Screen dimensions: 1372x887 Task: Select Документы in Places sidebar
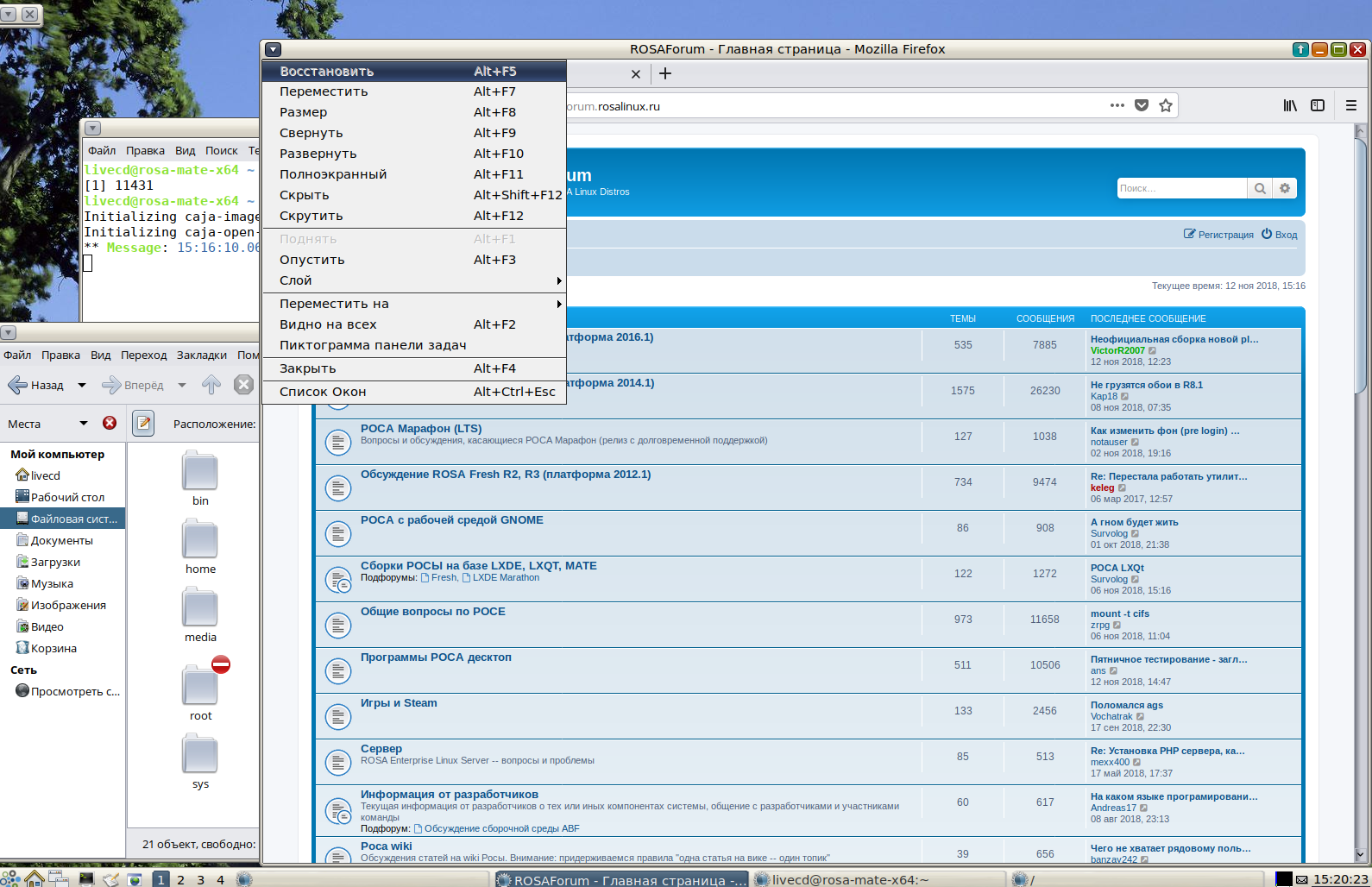62,540
